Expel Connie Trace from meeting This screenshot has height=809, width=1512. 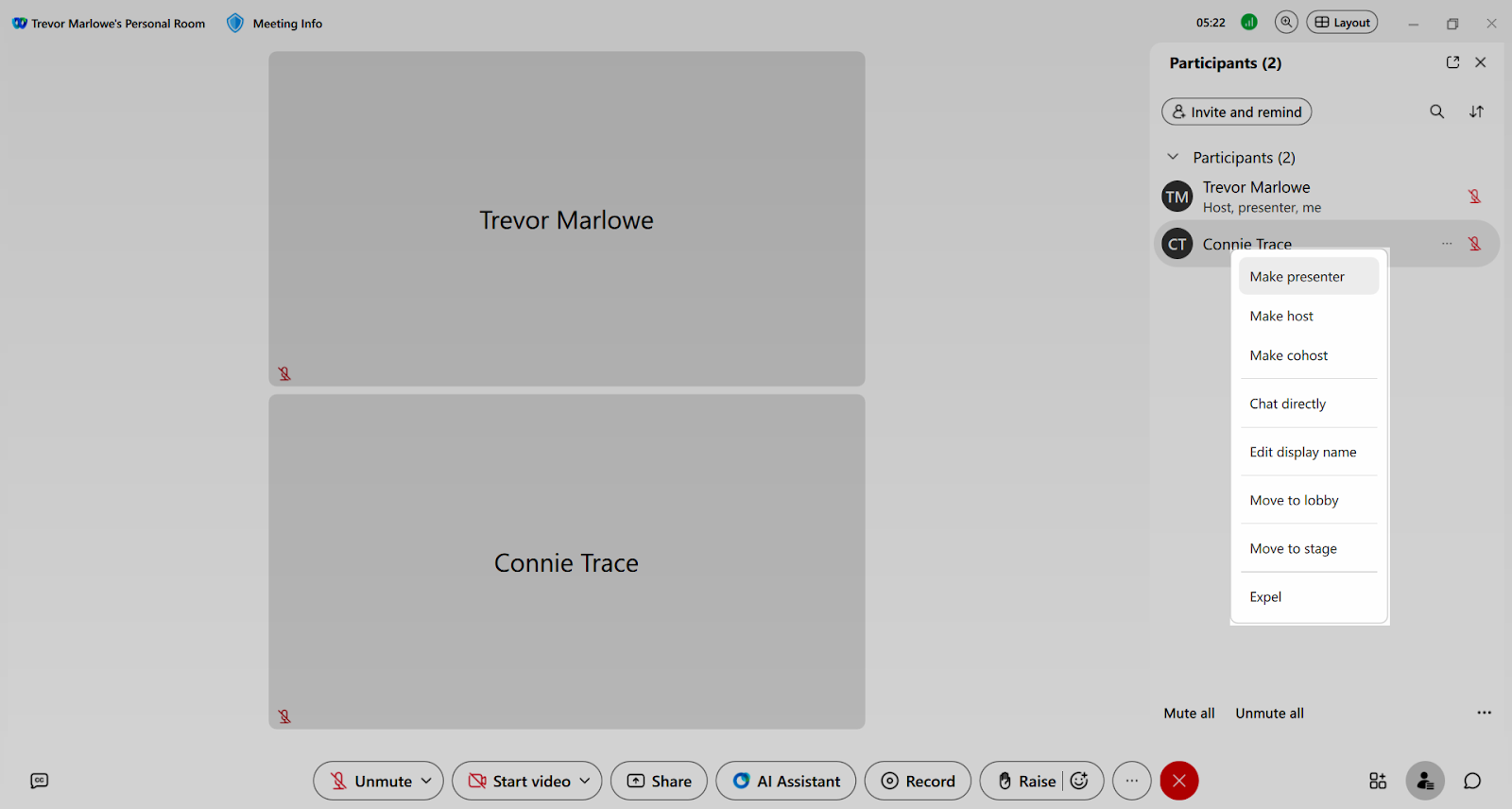click(x=1309, y=596)
